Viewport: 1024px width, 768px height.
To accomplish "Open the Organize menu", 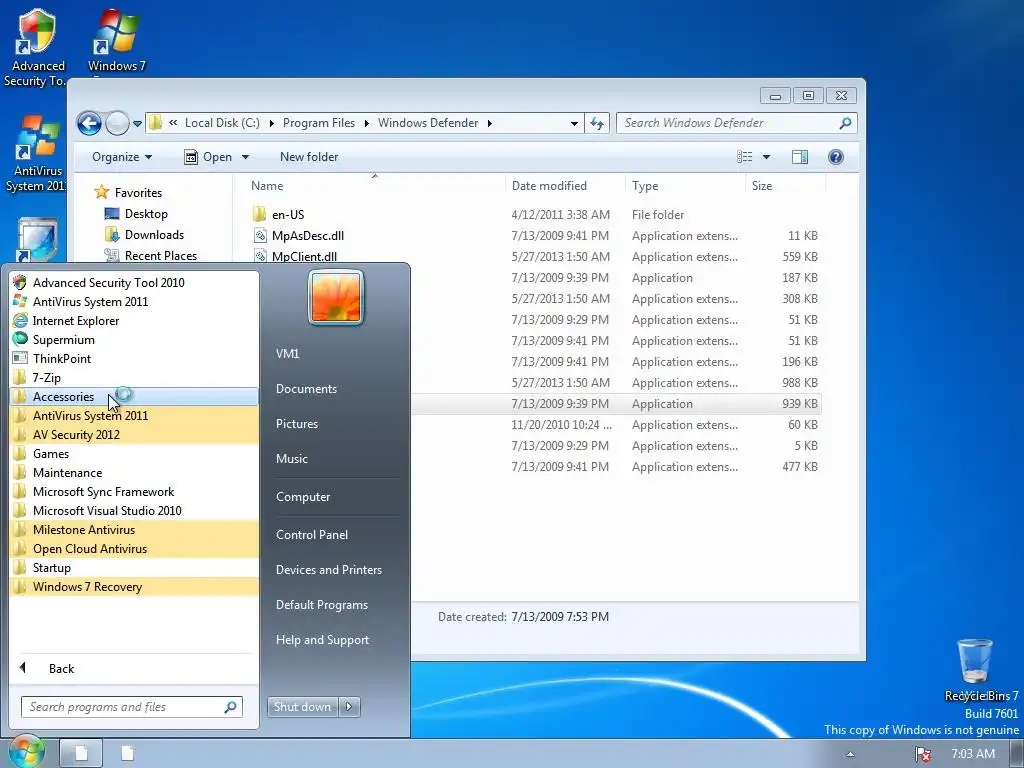I will coord(121,157).
